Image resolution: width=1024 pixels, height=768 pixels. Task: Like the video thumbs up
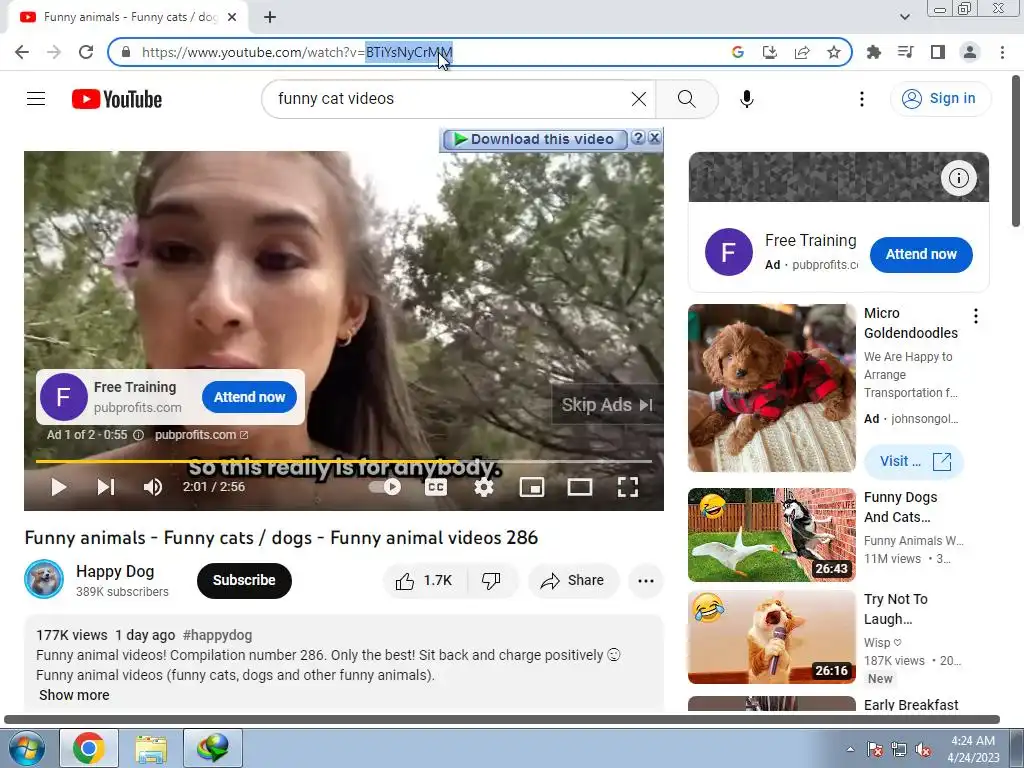424,581
